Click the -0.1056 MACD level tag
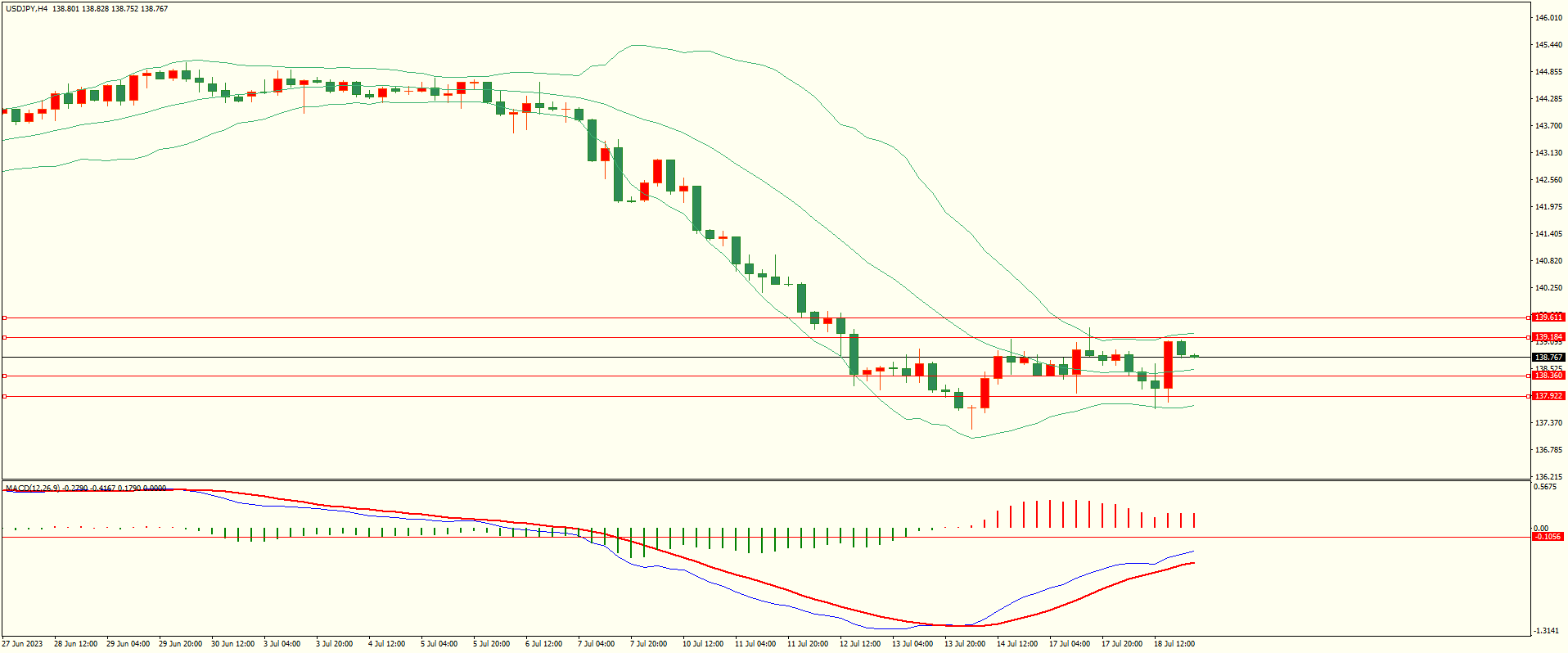1568x653 pixels. [x=1548, y=537]
